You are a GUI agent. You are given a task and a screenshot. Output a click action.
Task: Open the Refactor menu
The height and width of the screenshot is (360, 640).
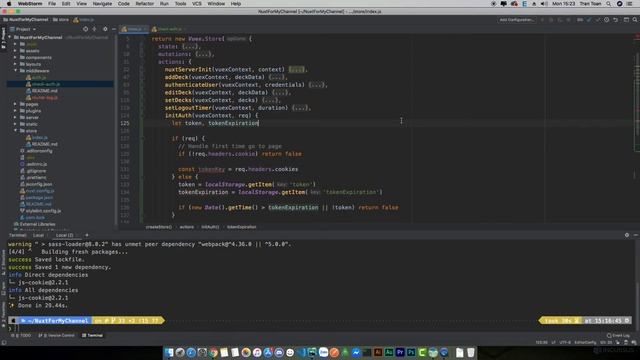click(x=144, y=4)
